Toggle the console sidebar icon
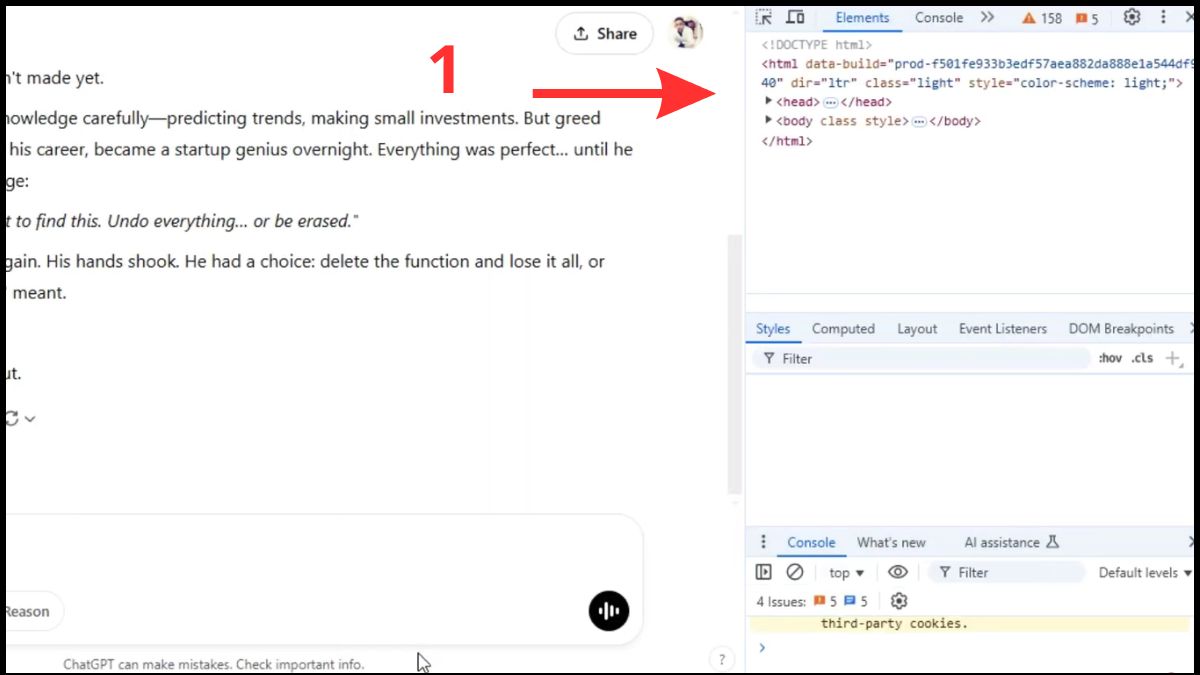Image resolution: width=1200 pixels, height=675 pixels. tap(764, 572)
